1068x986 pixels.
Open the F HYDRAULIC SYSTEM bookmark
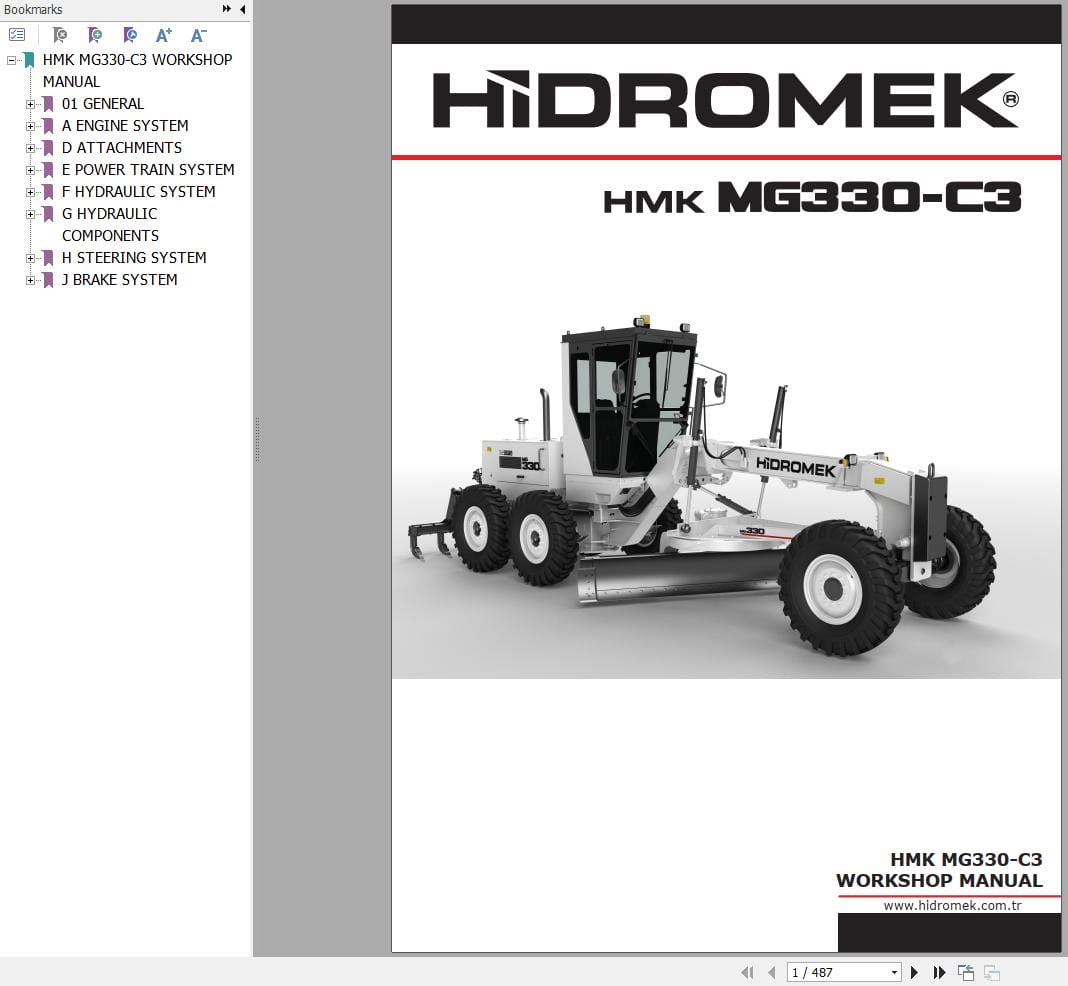click(138, 191)
